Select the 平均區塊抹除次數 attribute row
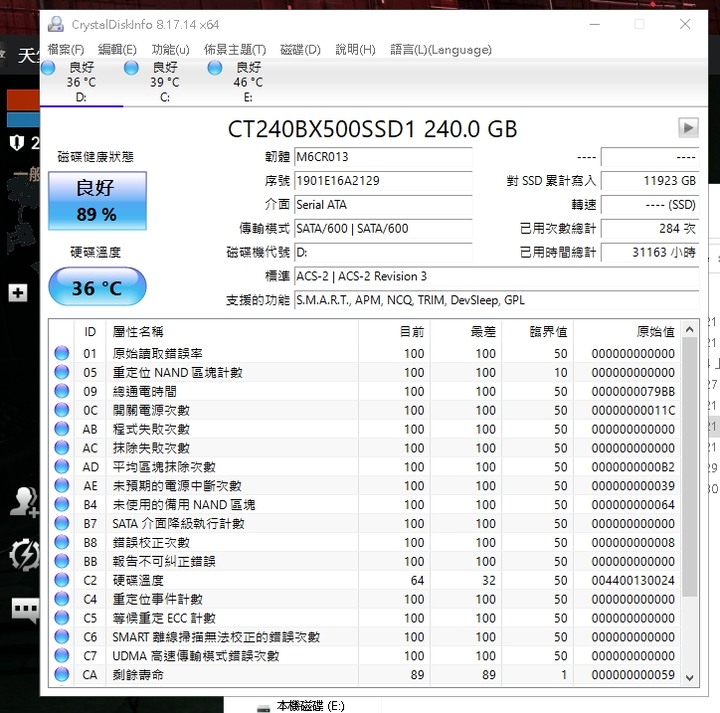720x713 pixels. 365,467
